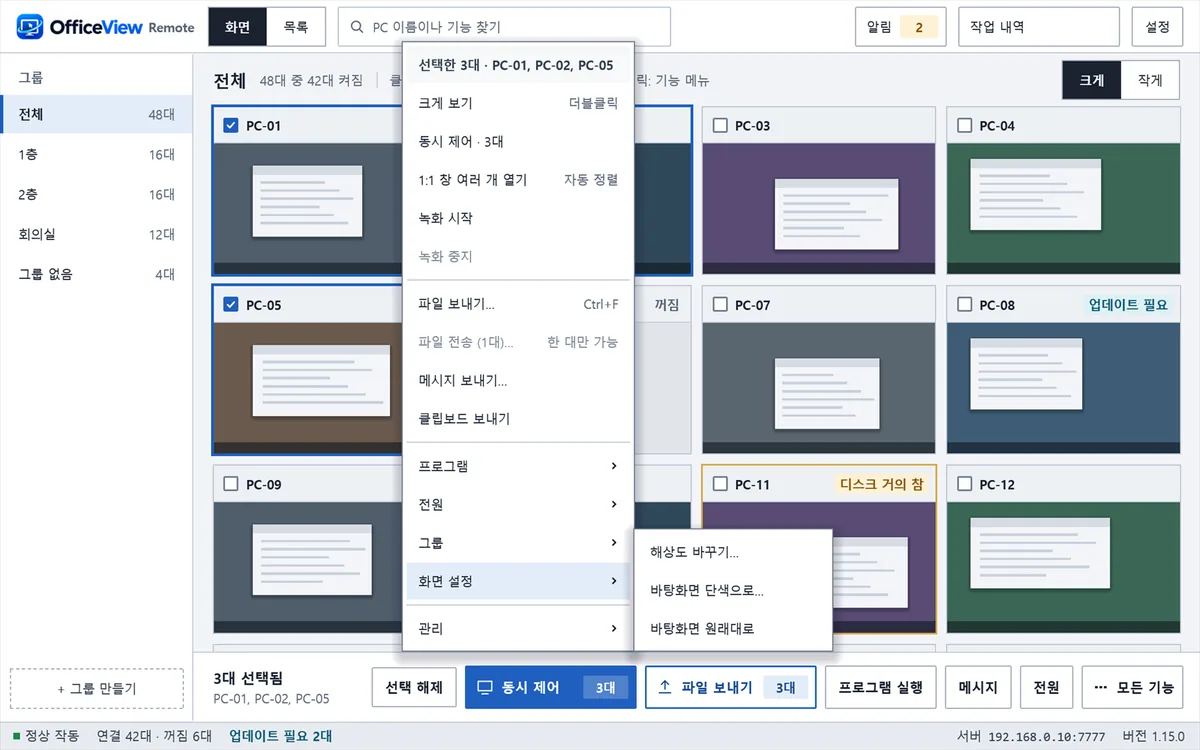Open the 모든 기능 menu button
The image size is (1200, 750).
coord(1133,688)
